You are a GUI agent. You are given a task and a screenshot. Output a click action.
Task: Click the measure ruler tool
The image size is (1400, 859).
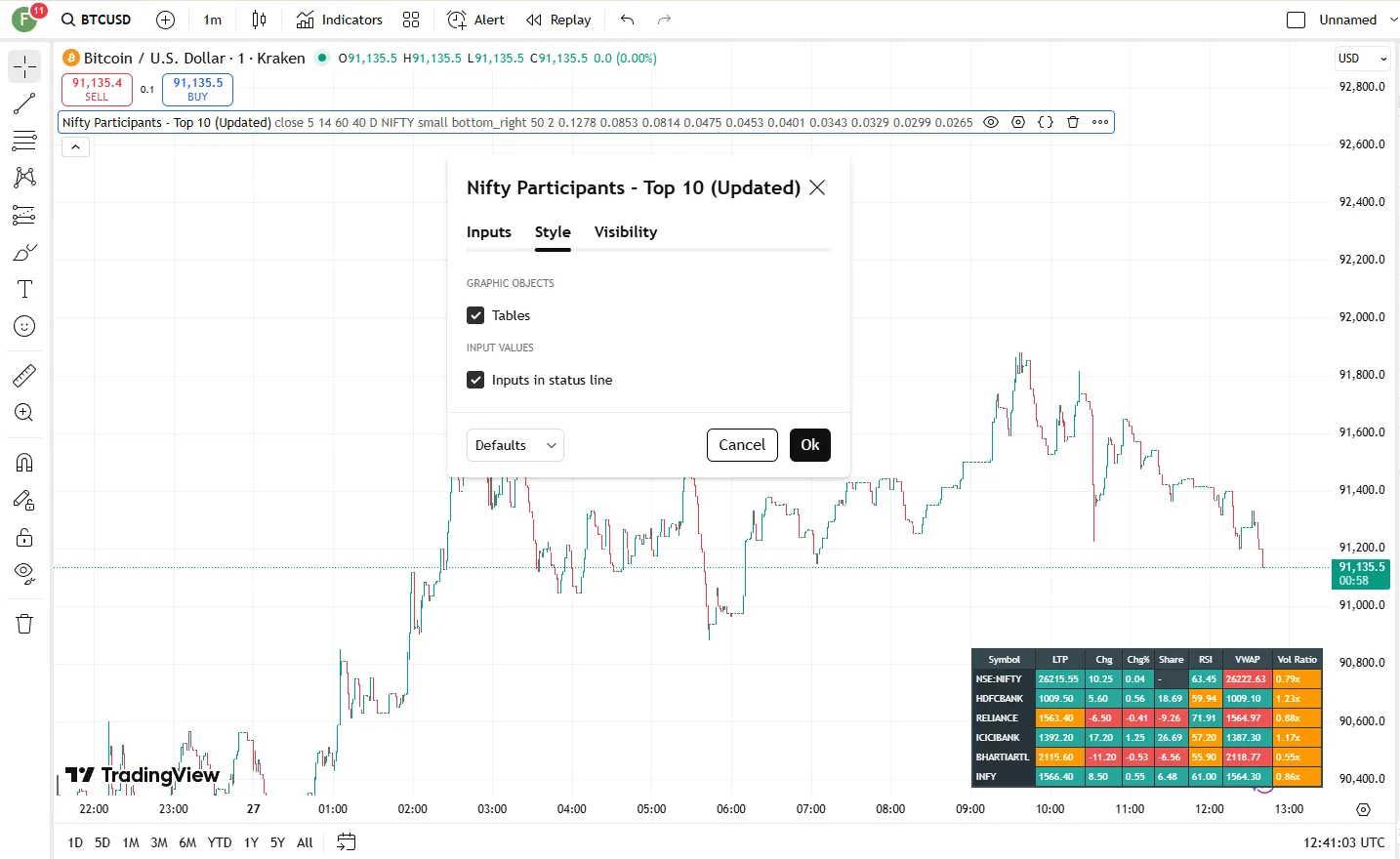(24, 375)
